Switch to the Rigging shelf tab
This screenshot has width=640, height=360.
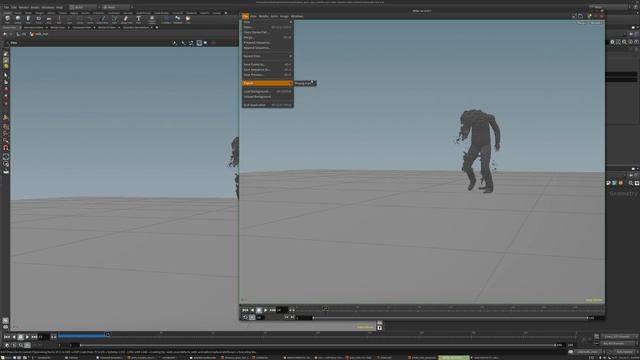74,13
